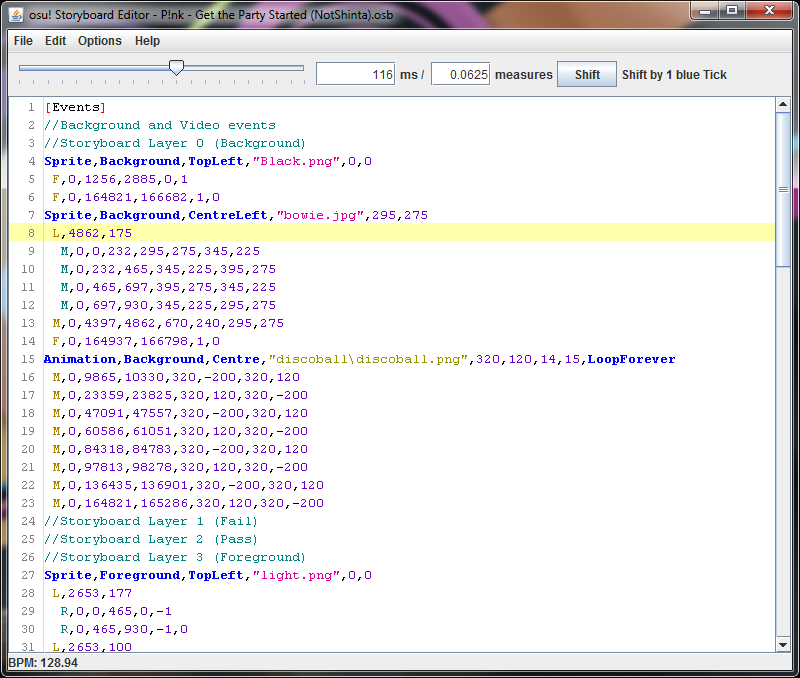Click the scrollbar up arrow
Viewport: 800px width, 678px height.
click(x=783, y=105)
